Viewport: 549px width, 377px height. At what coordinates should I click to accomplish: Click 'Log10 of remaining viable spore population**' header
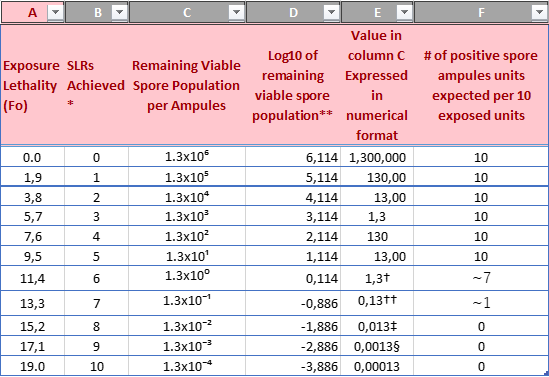[293, 85]
